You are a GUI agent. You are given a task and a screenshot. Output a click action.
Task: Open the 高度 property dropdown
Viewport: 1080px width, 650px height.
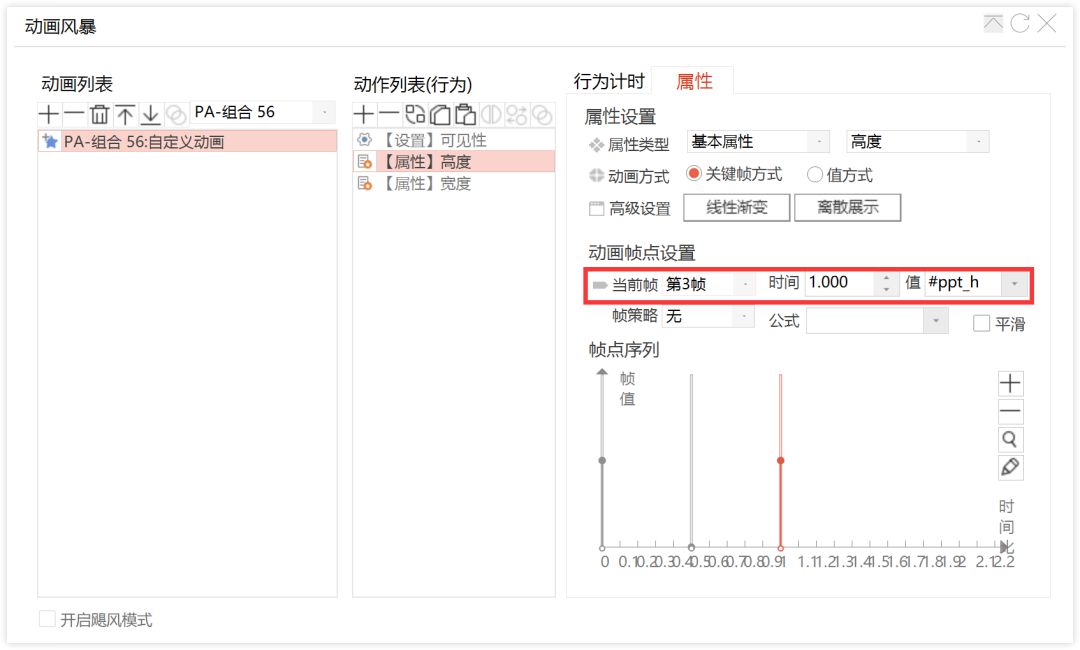978,142
